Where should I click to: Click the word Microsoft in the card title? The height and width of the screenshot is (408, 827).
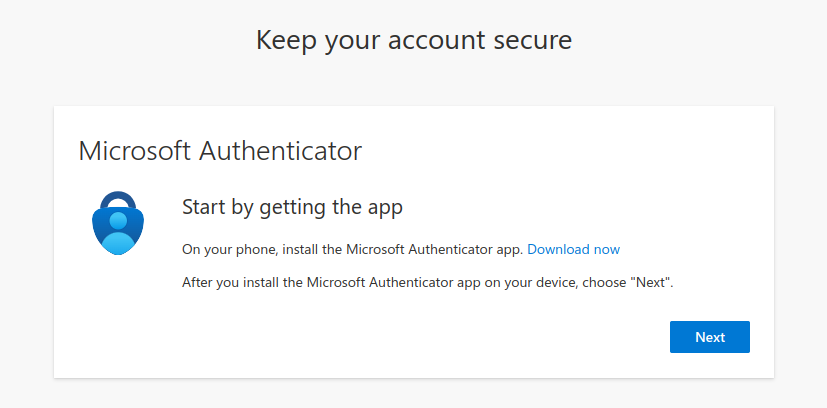tap(134, 151)
